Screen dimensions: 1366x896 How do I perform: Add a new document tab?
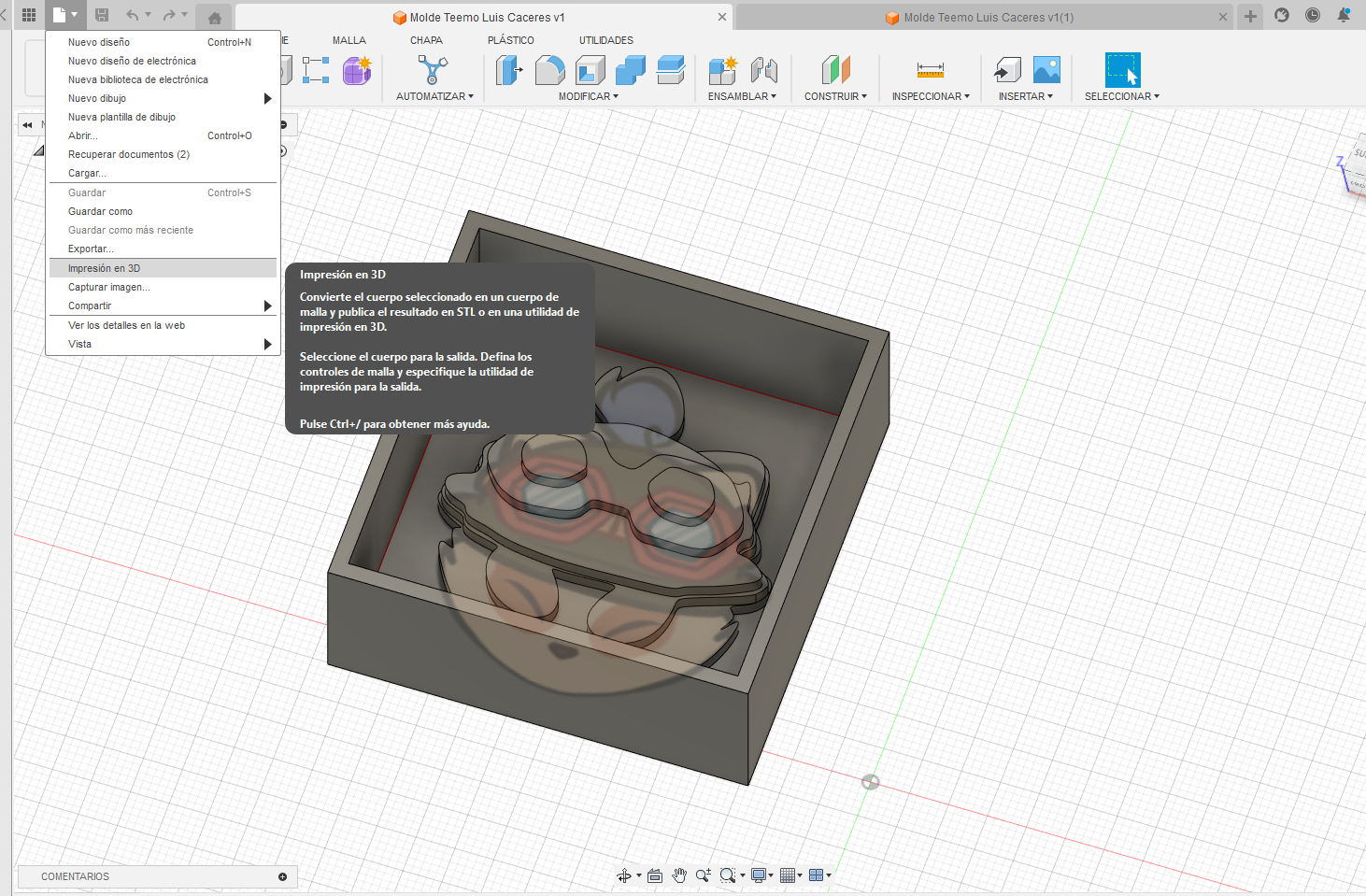(1250, 16)
